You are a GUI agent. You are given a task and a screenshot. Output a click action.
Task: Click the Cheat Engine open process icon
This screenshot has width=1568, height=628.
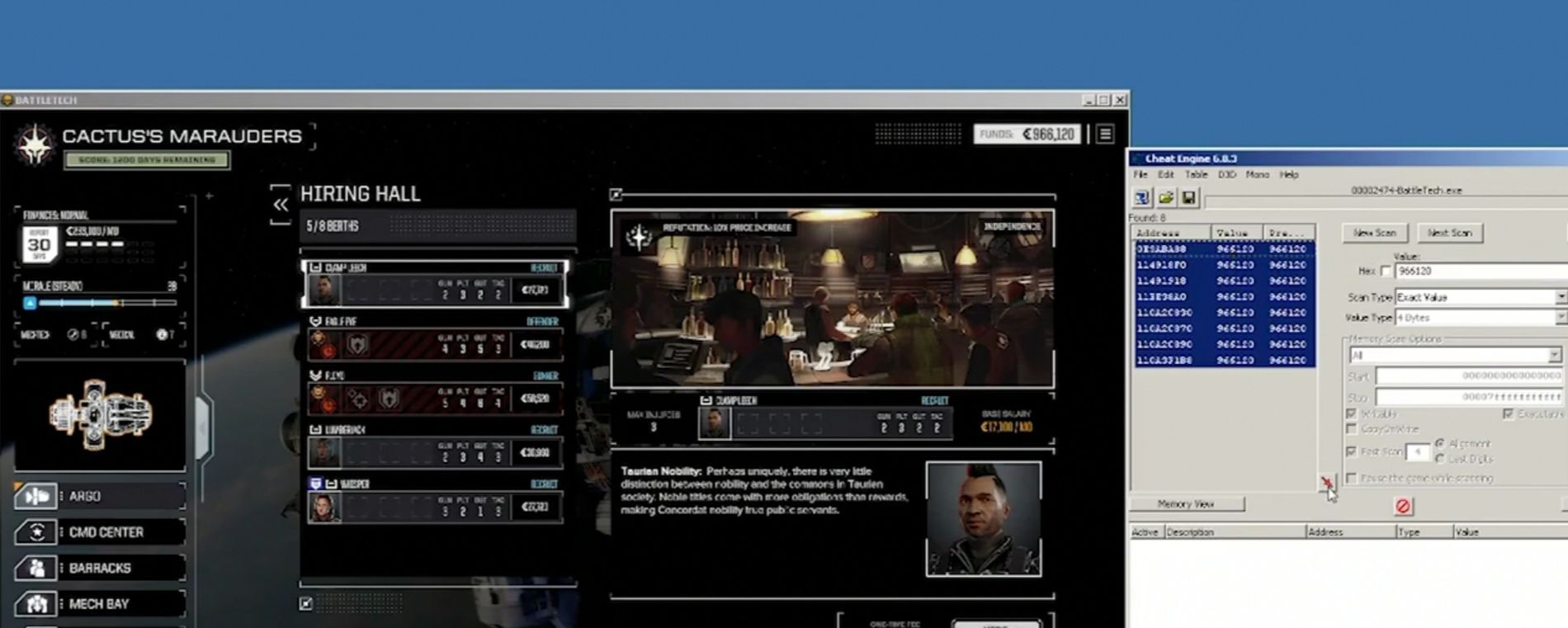point(1142,197)
